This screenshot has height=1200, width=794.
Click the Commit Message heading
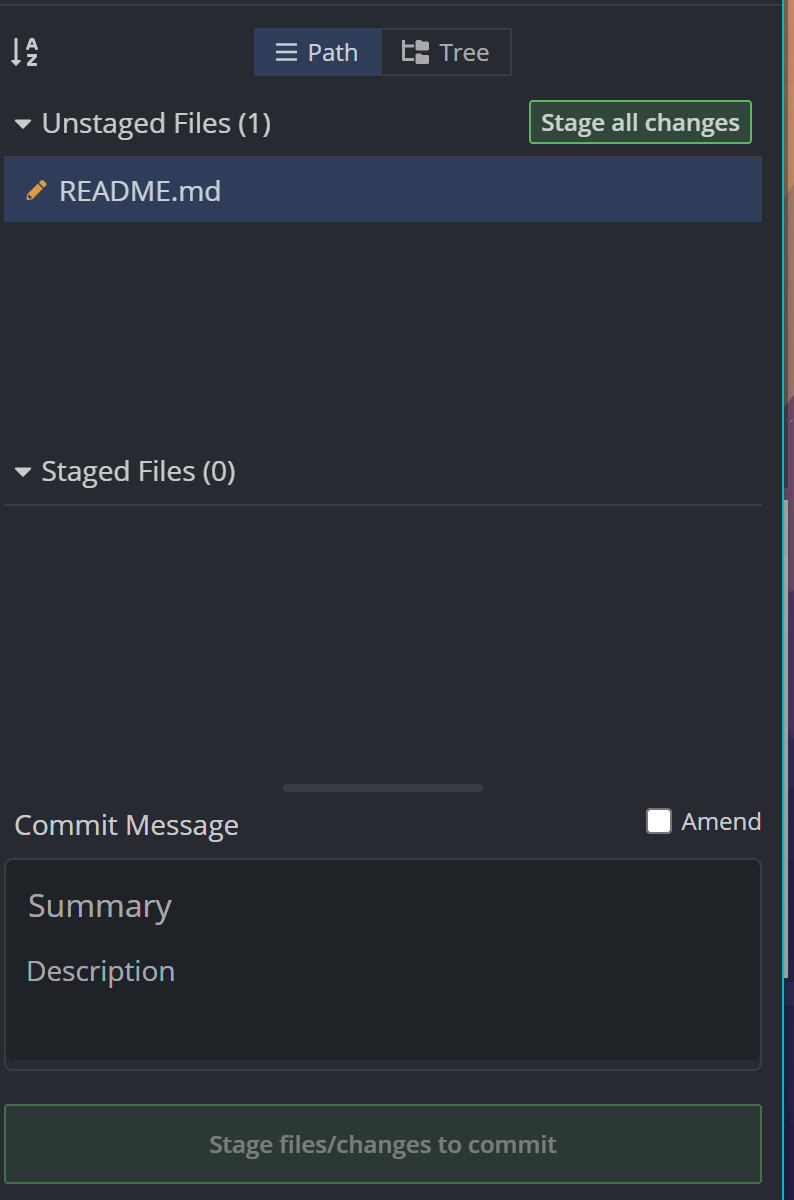coord(127,826)
